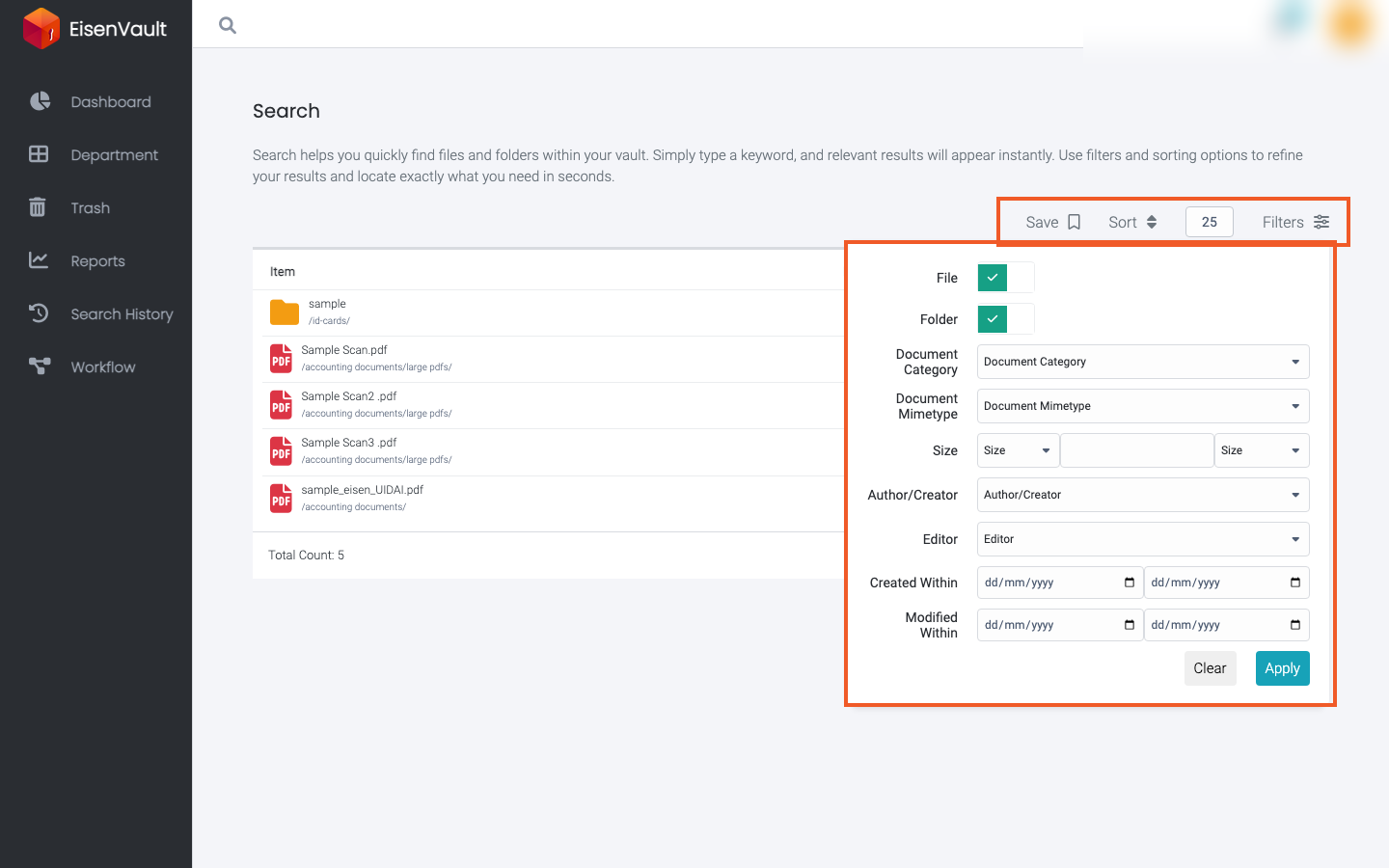Viewport: 1389px width, 868px height.
Task: Click the Workflow diagram icon
Action: (x=40, y=366)
